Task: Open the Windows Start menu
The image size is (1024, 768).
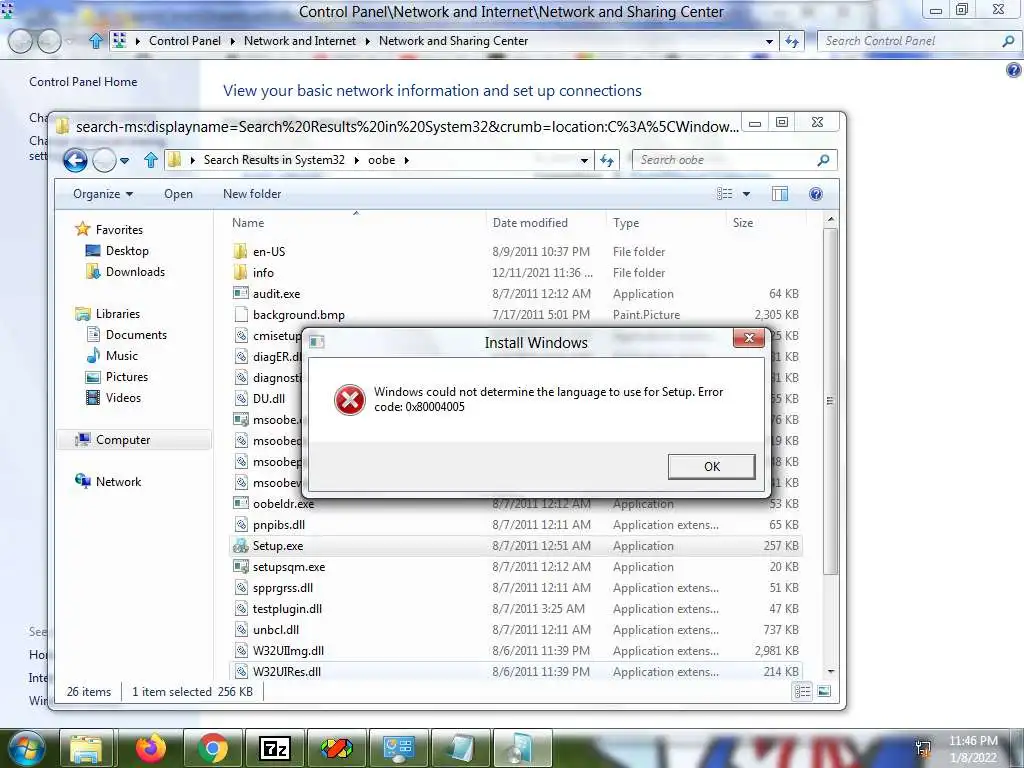Action: click(24, 748)
